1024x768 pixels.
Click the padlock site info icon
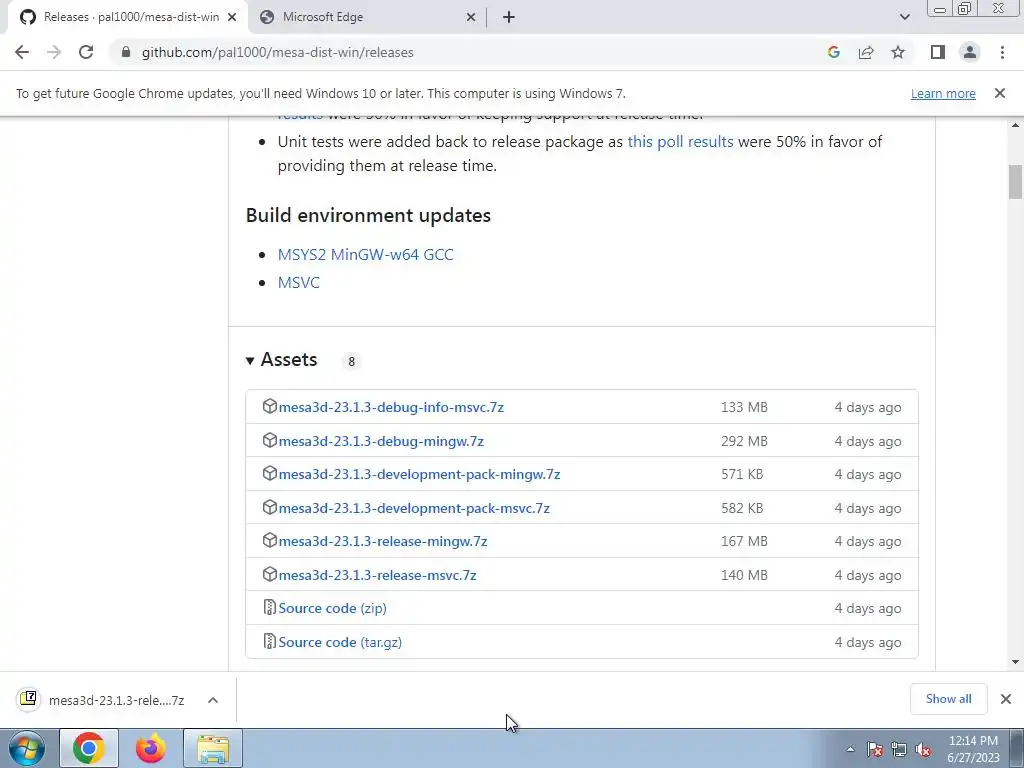[126, 52]
